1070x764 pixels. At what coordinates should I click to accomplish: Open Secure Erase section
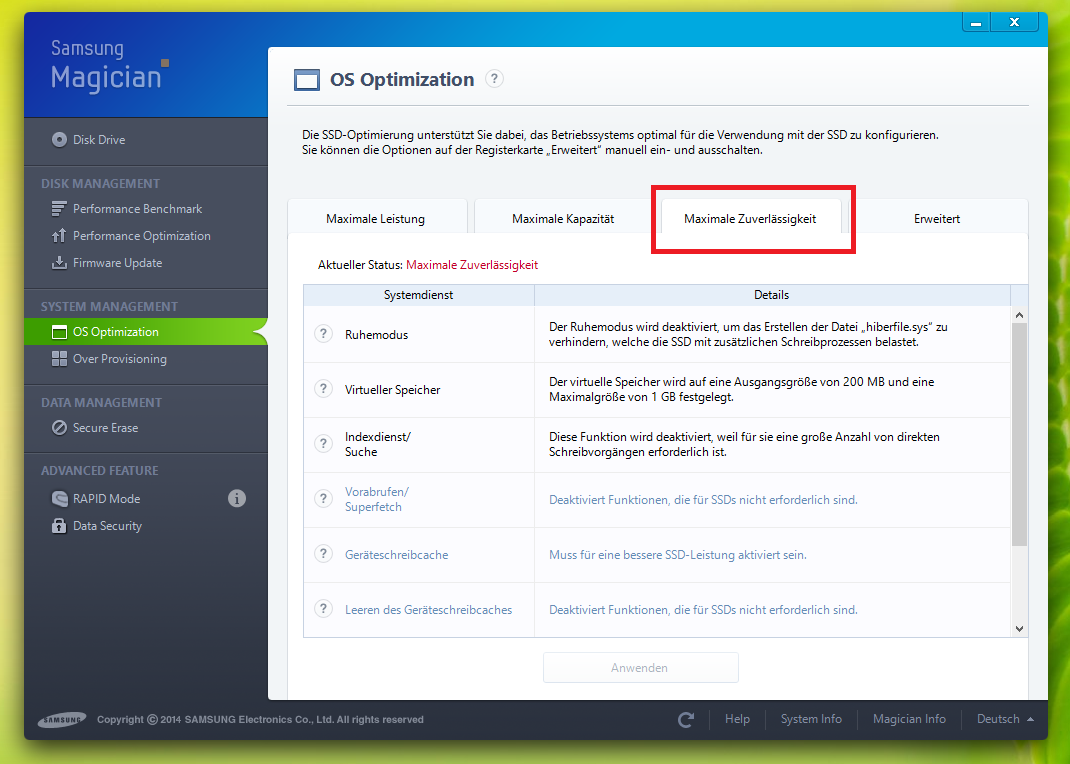click(x=96, y=428)
